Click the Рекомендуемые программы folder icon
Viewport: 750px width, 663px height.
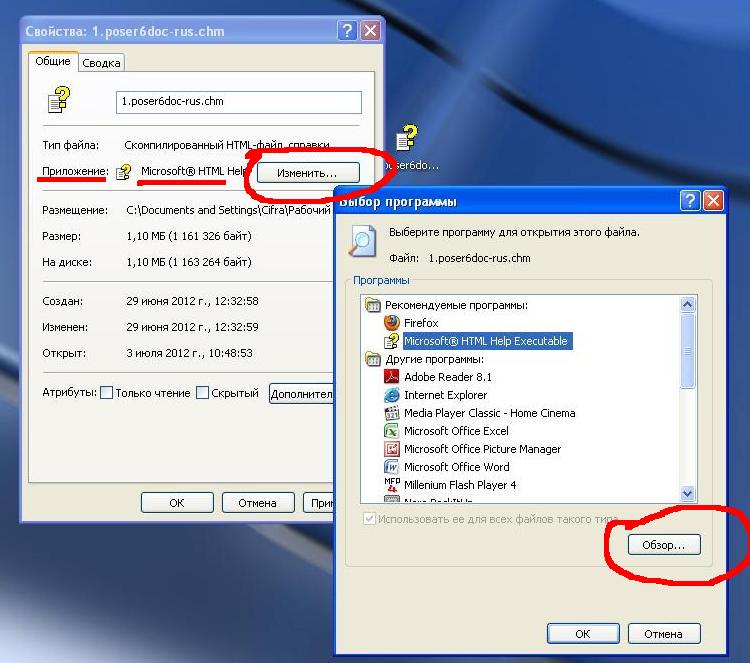(x=373, y=305)
